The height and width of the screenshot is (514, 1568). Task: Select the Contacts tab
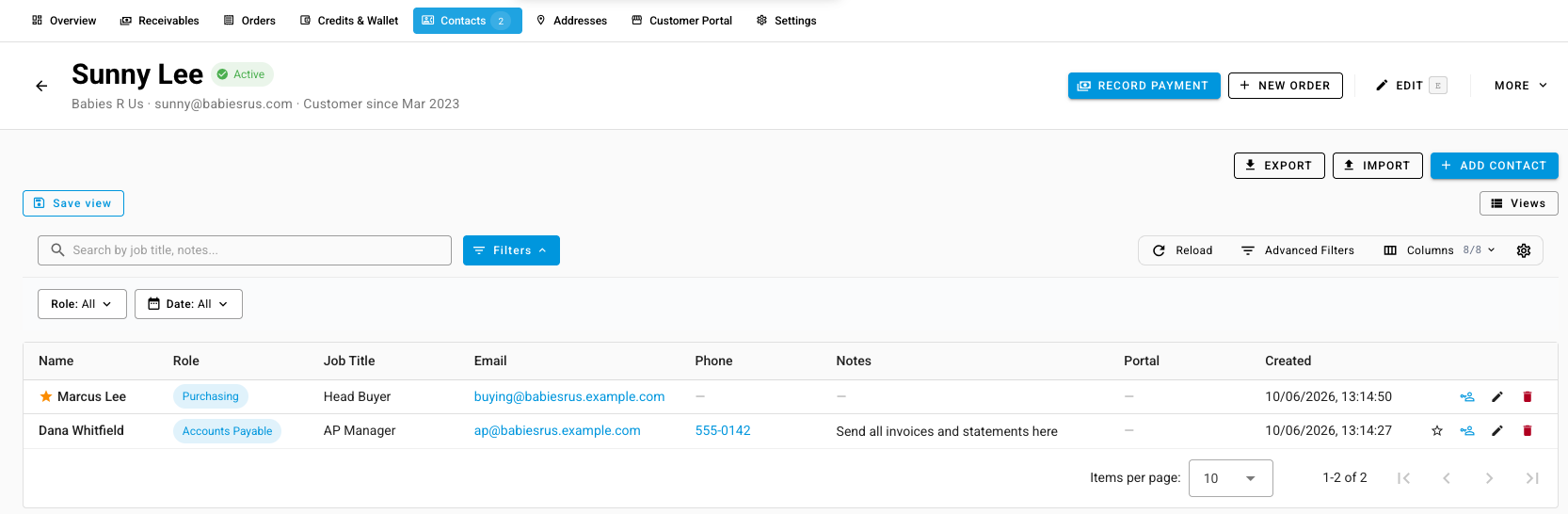click(x=468, y=21)
